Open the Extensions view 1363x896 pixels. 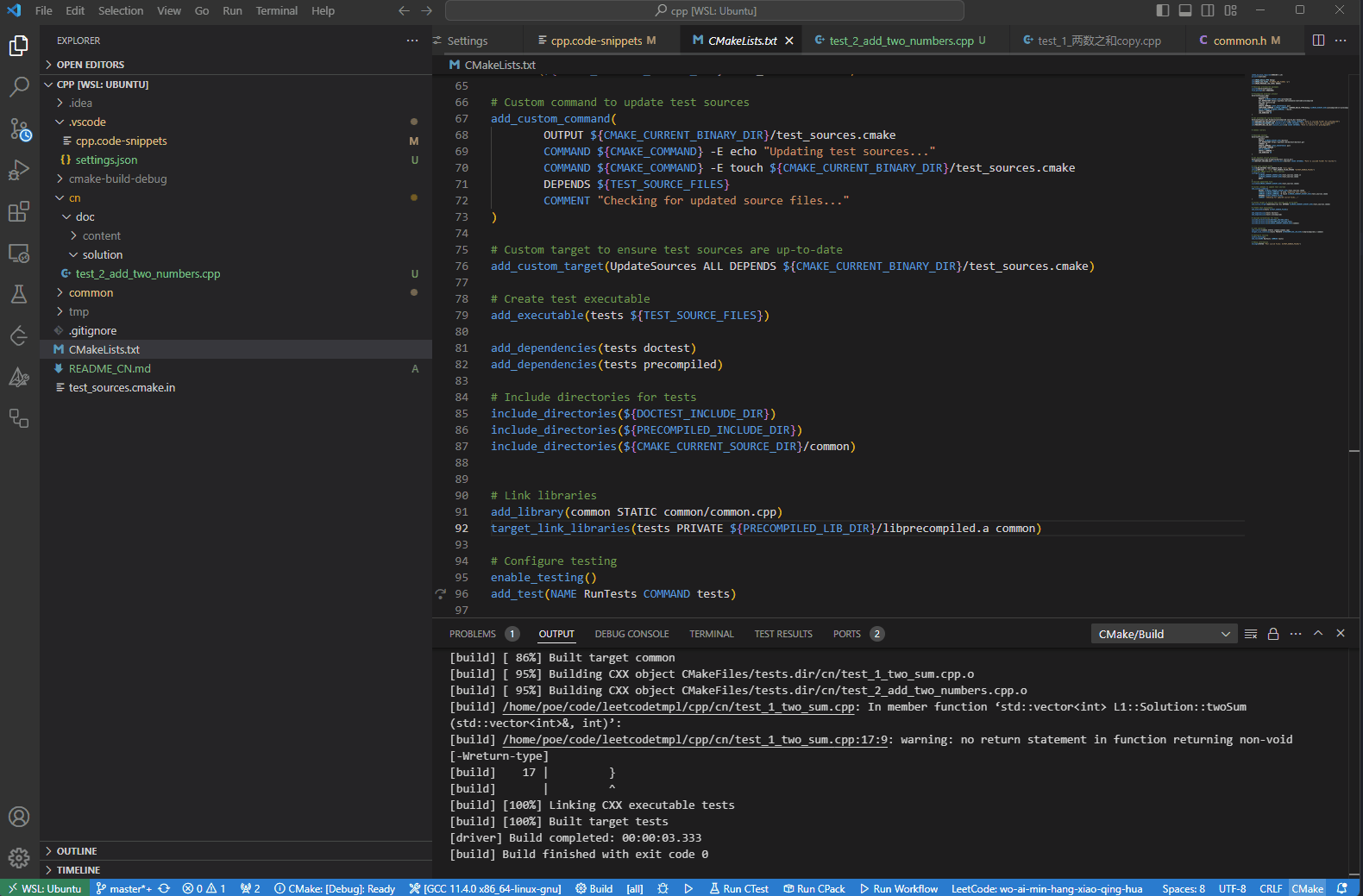coord(19,211)
